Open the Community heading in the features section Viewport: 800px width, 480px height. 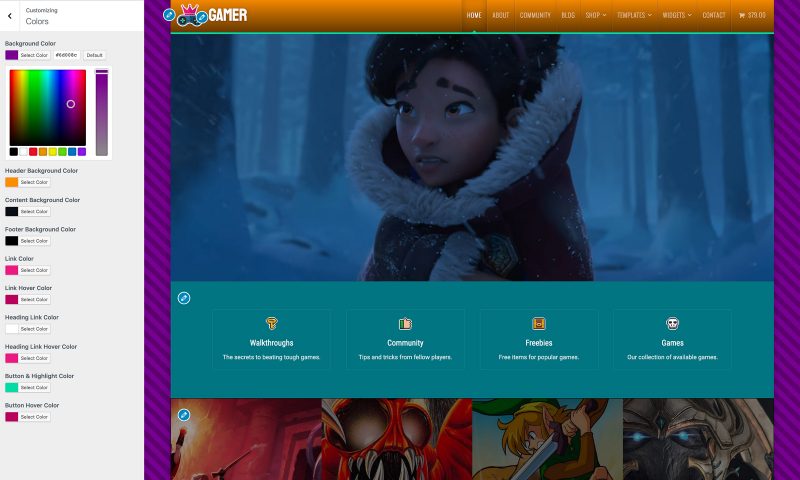[x=405, y=343]
